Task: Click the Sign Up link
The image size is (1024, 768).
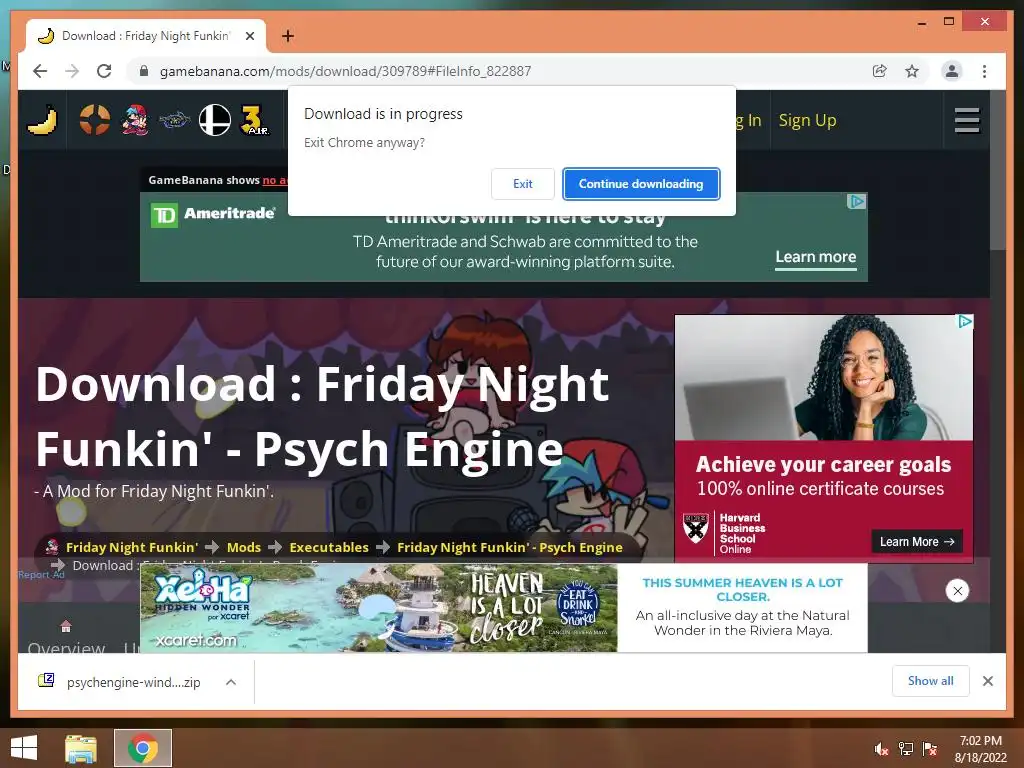Action: click(807, 120)
